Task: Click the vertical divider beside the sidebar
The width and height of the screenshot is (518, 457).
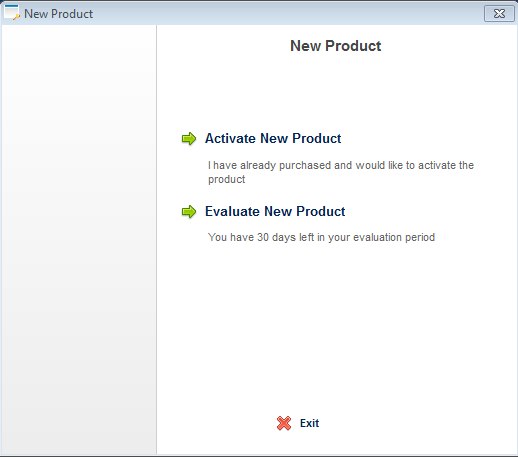Action: 156,240
